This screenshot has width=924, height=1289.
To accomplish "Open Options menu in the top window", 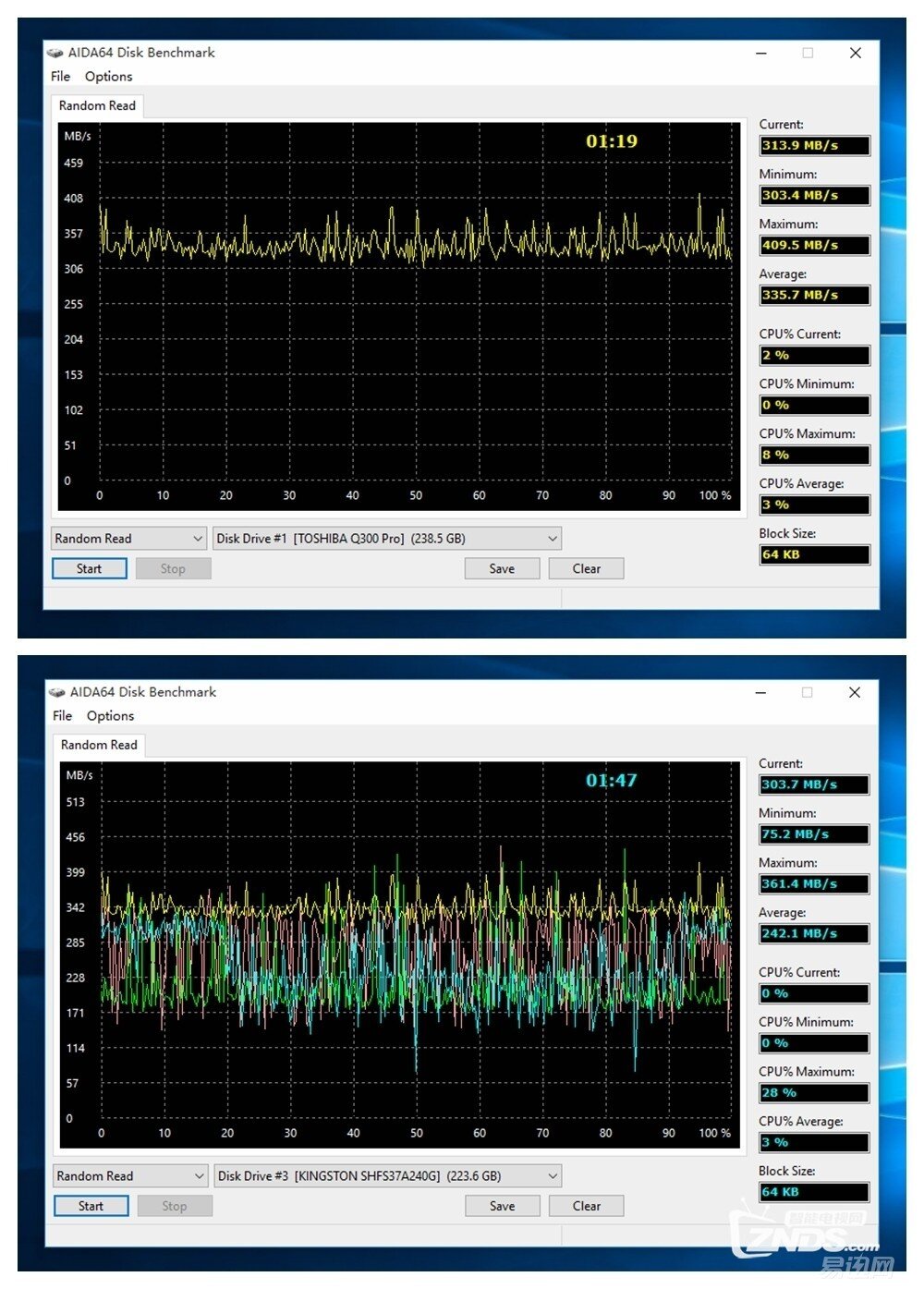I will (108, 77).
